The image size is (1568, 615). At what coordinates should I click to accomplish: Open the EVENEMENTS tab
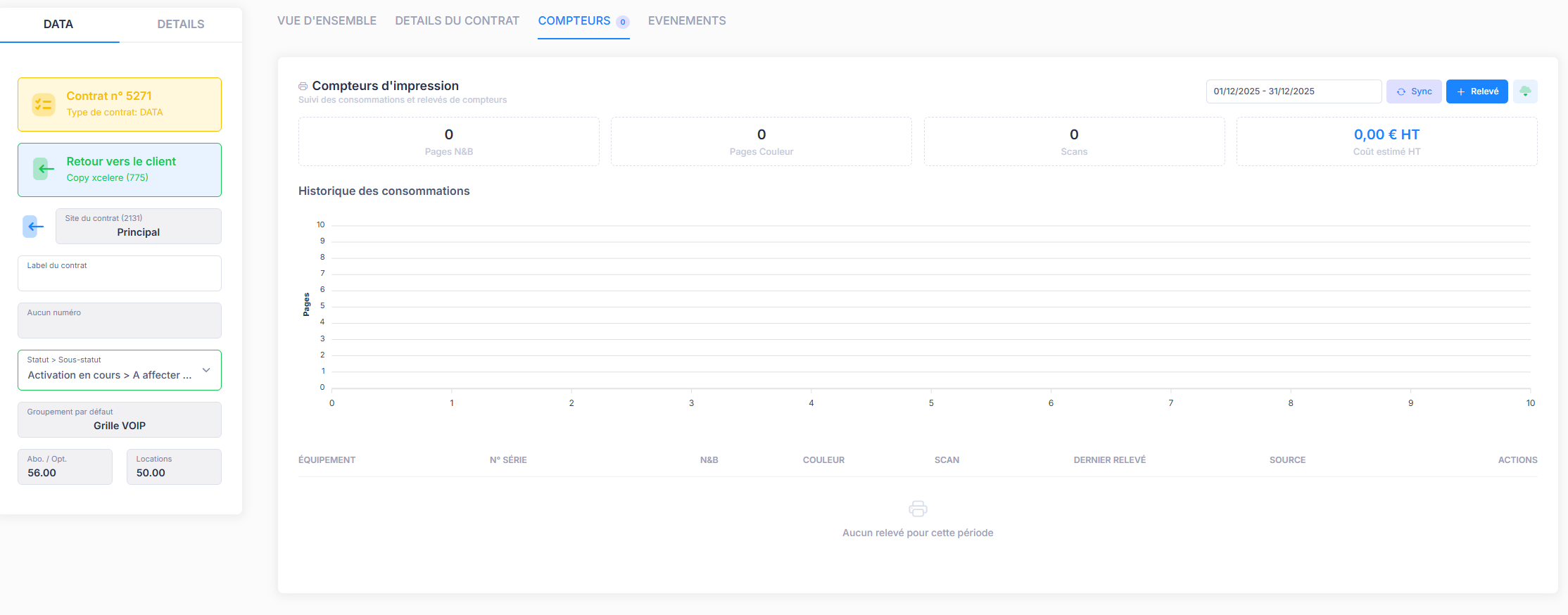click(687, 21)
